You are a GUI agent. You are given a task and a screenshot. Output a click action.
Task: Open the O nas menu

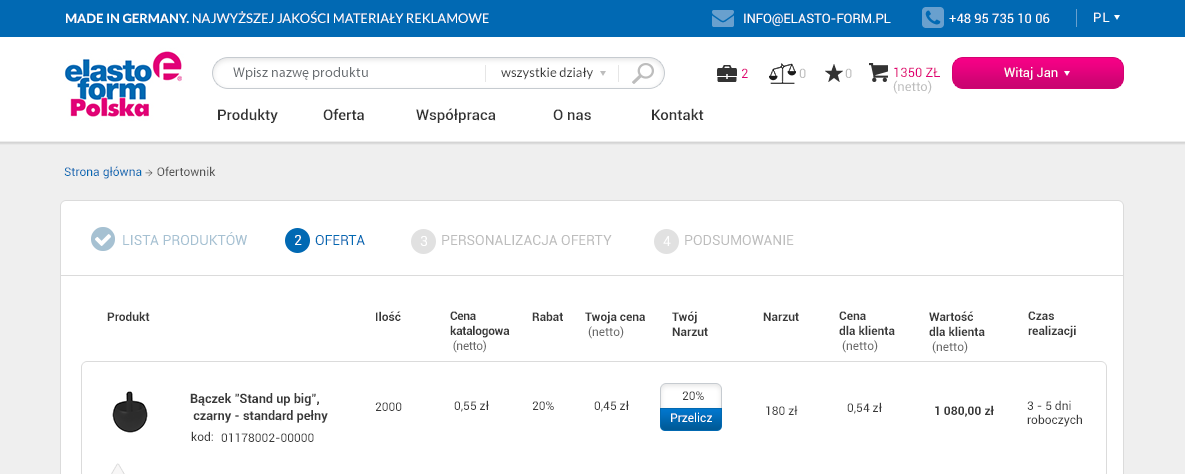tap(572, 115)
